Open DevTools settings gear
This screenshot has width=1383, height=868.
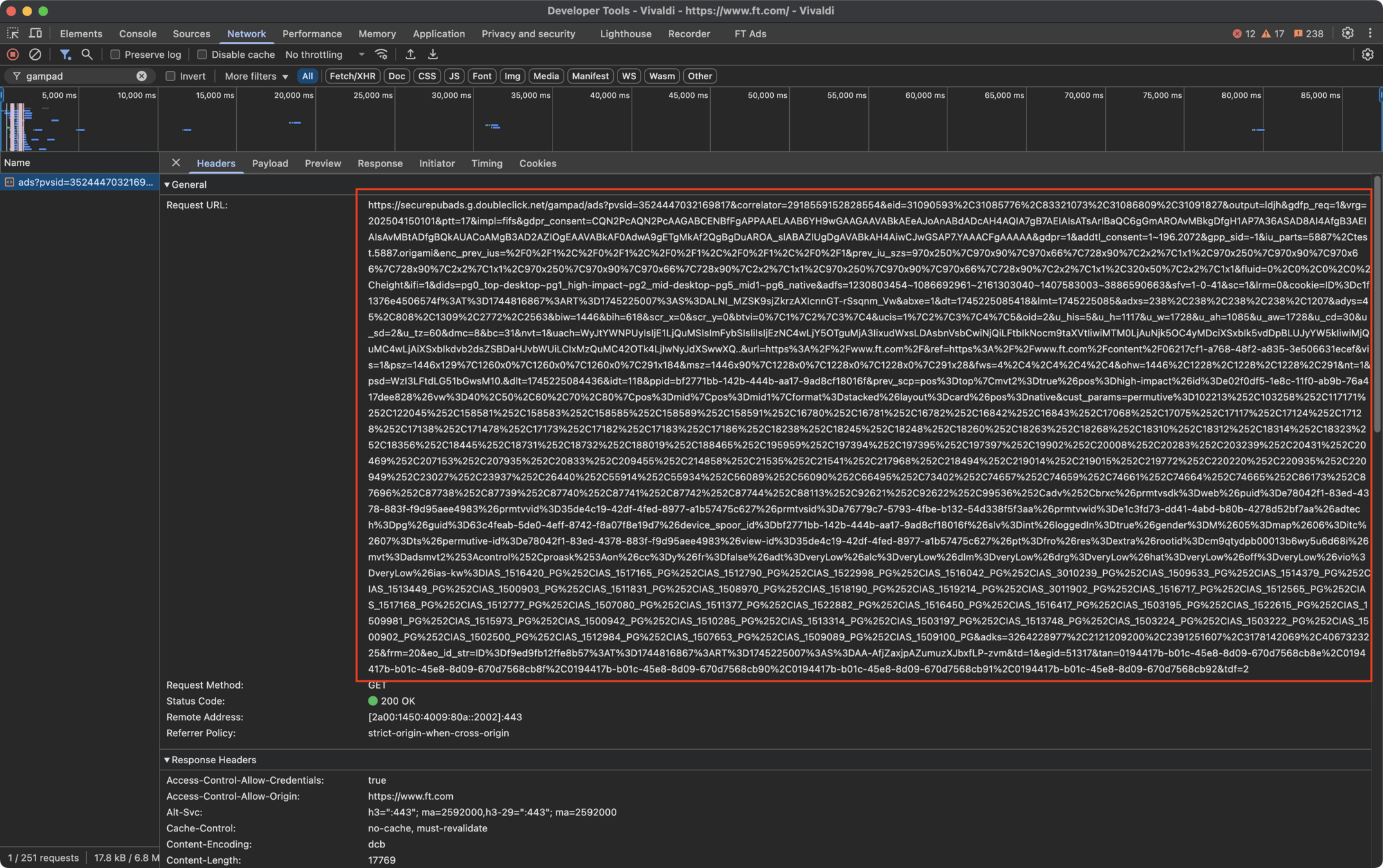[x=1348, y=33]
